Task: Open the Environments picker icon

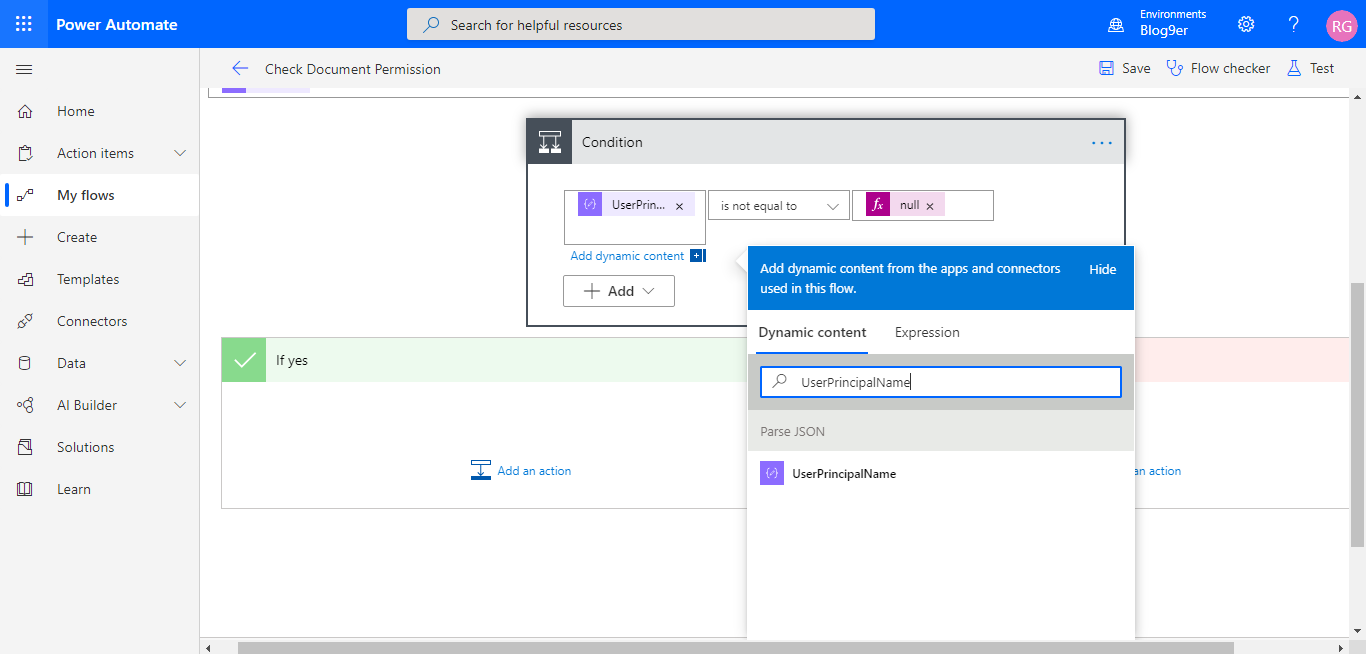Action: [x=1116, y=24]
